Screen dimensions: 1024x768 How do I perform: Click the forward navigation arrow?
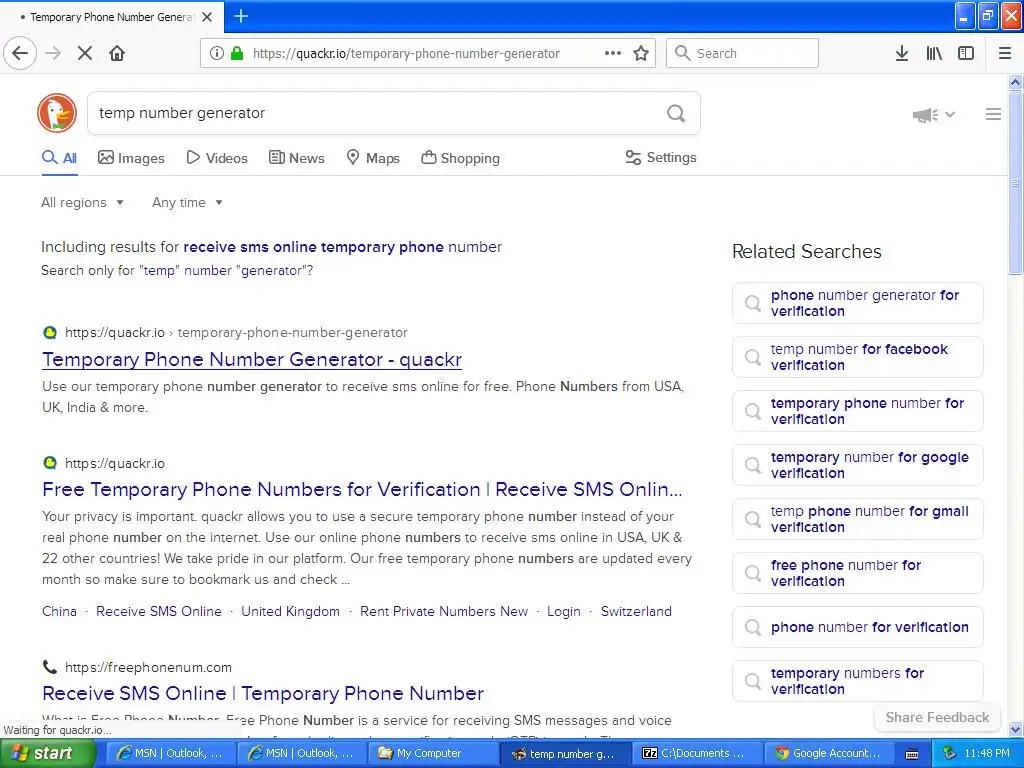(54, 53)
